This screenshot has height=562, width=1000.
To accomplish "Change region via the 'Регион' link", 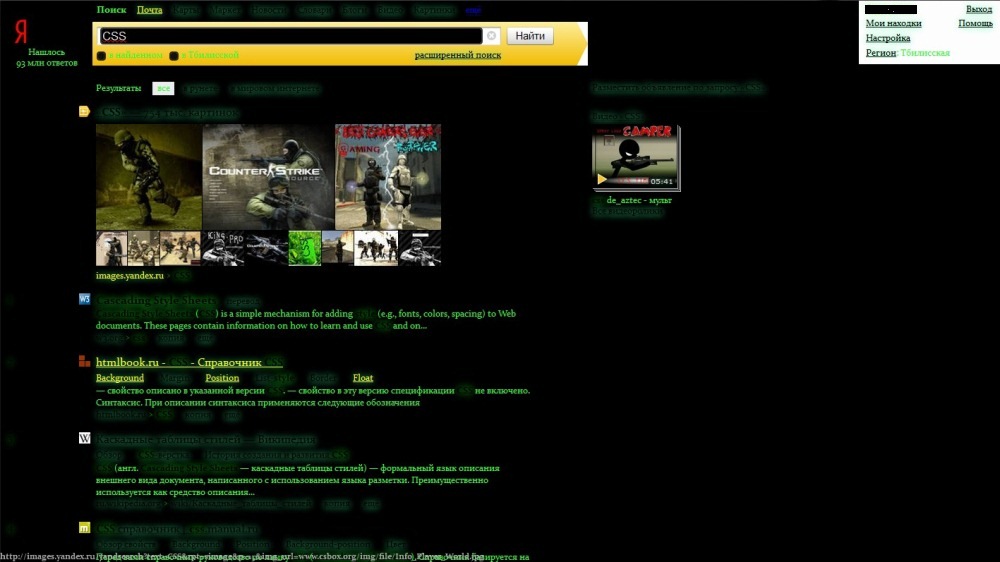I will (880, 52).
